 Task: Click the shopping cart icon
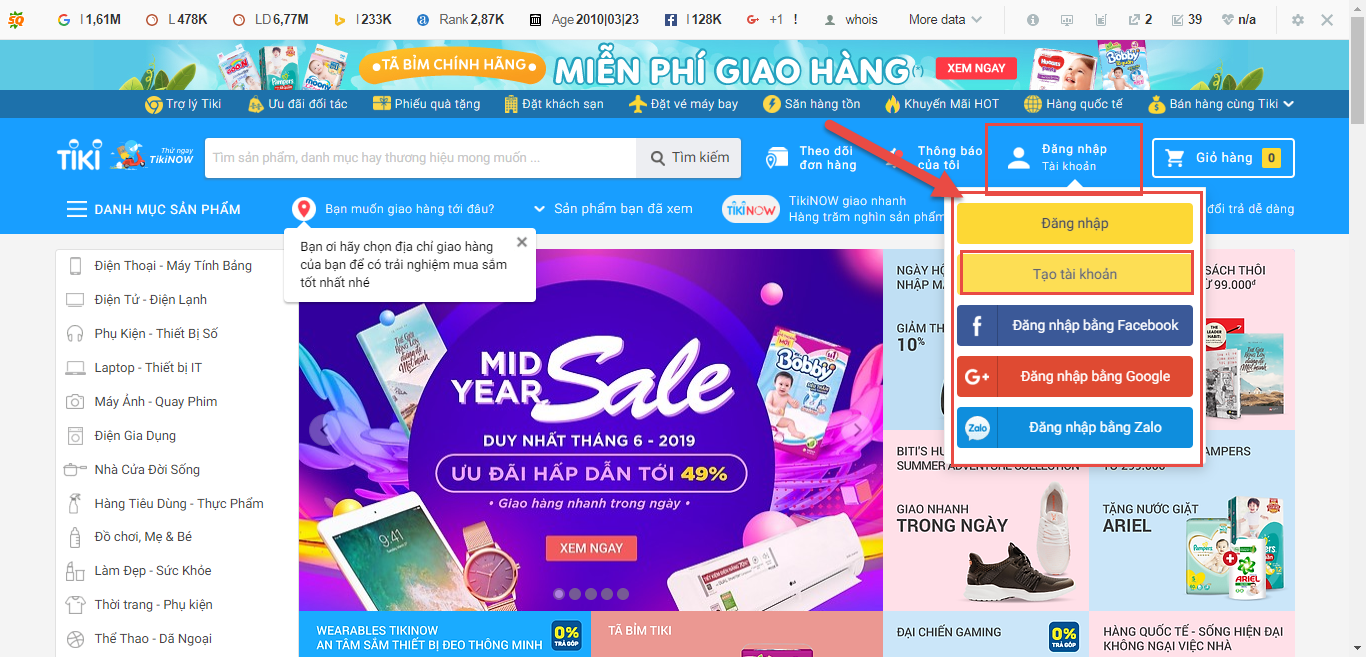click(1175, 158)
